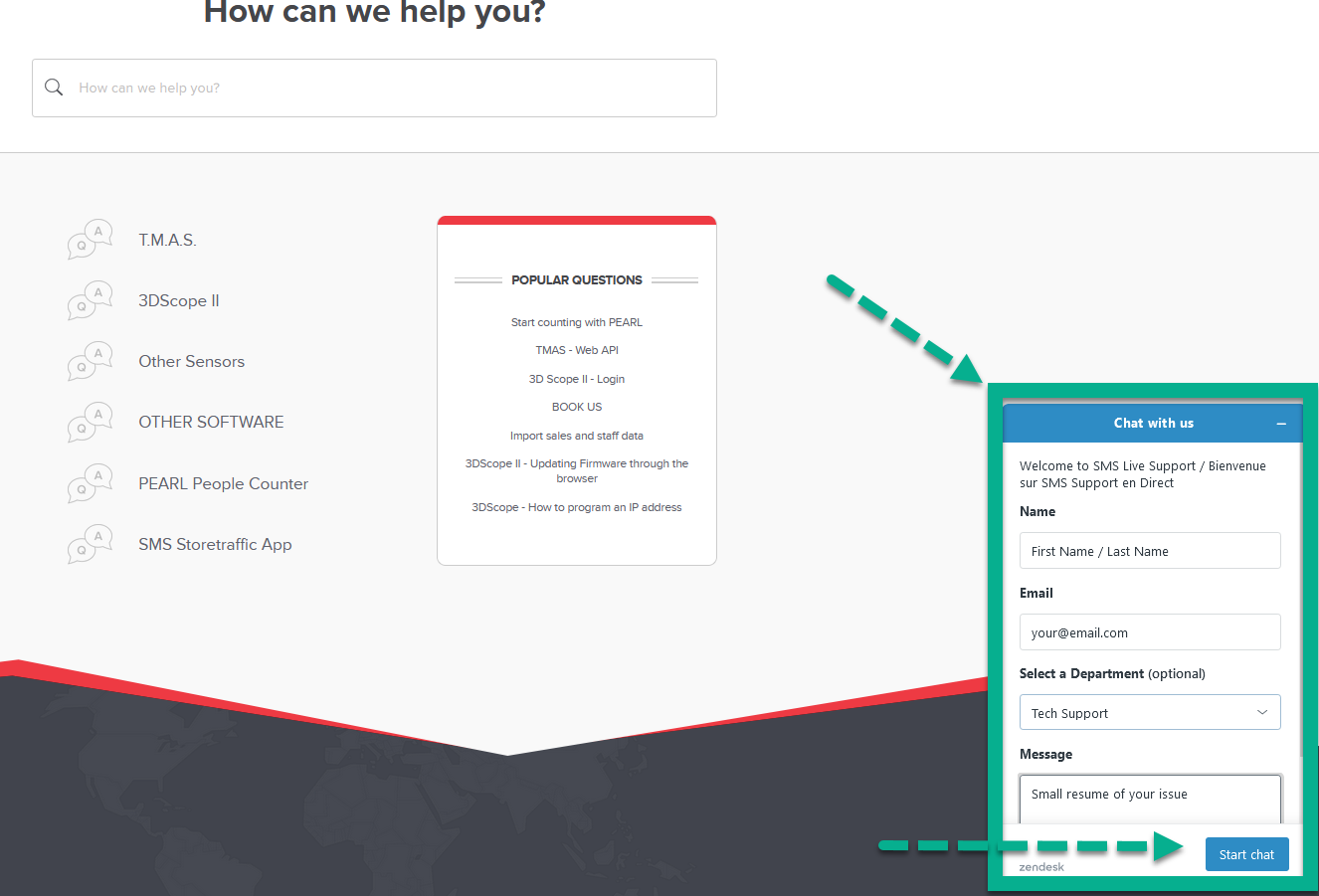Open the PEARL People Counter category

point(223,483)
